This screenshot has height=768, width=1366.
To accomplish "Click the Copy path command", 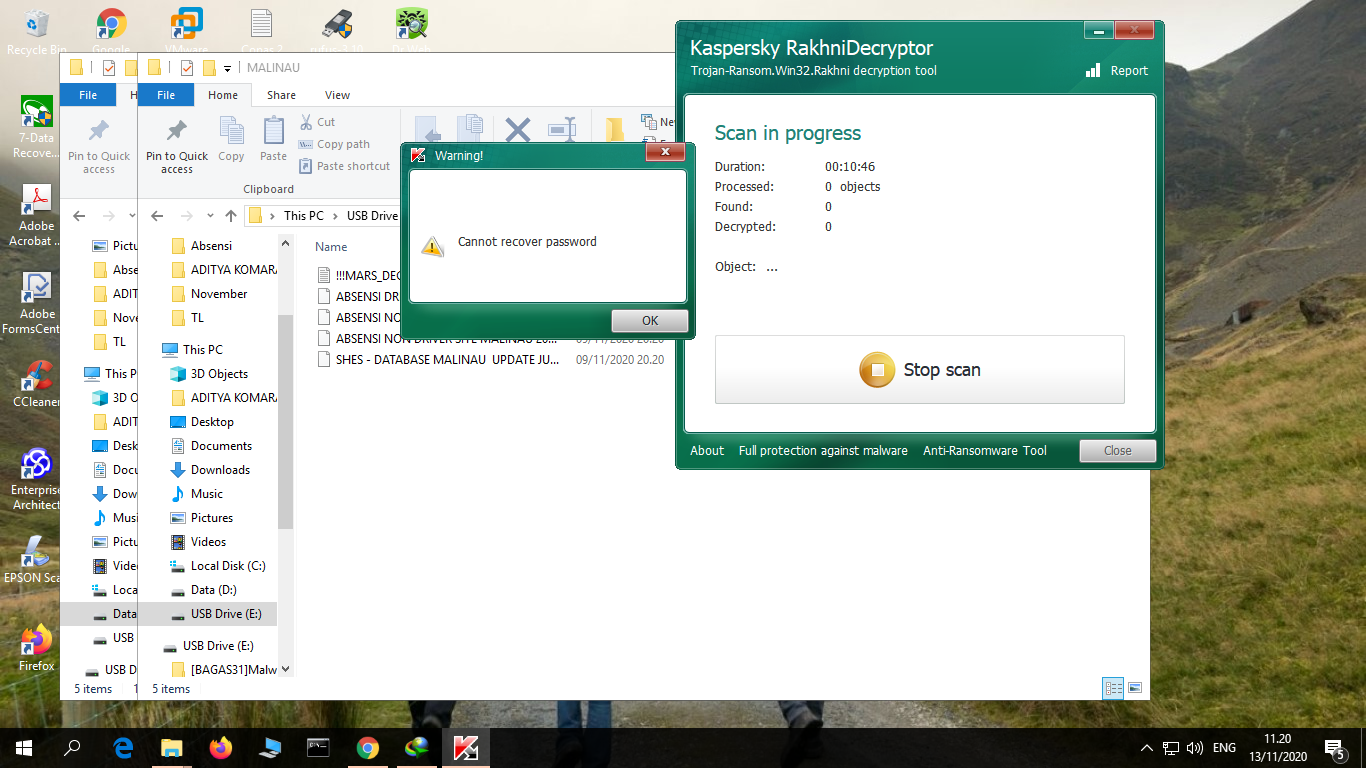I will point(334,144).
